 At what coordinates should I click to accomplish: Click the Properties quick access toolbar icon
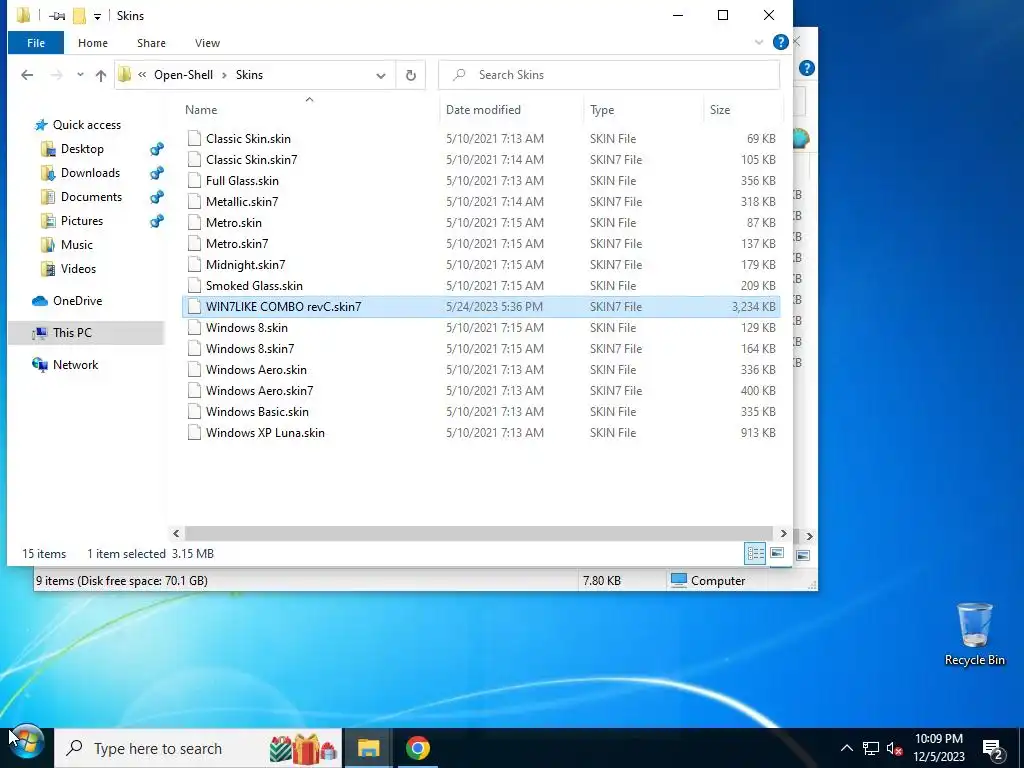57,16
